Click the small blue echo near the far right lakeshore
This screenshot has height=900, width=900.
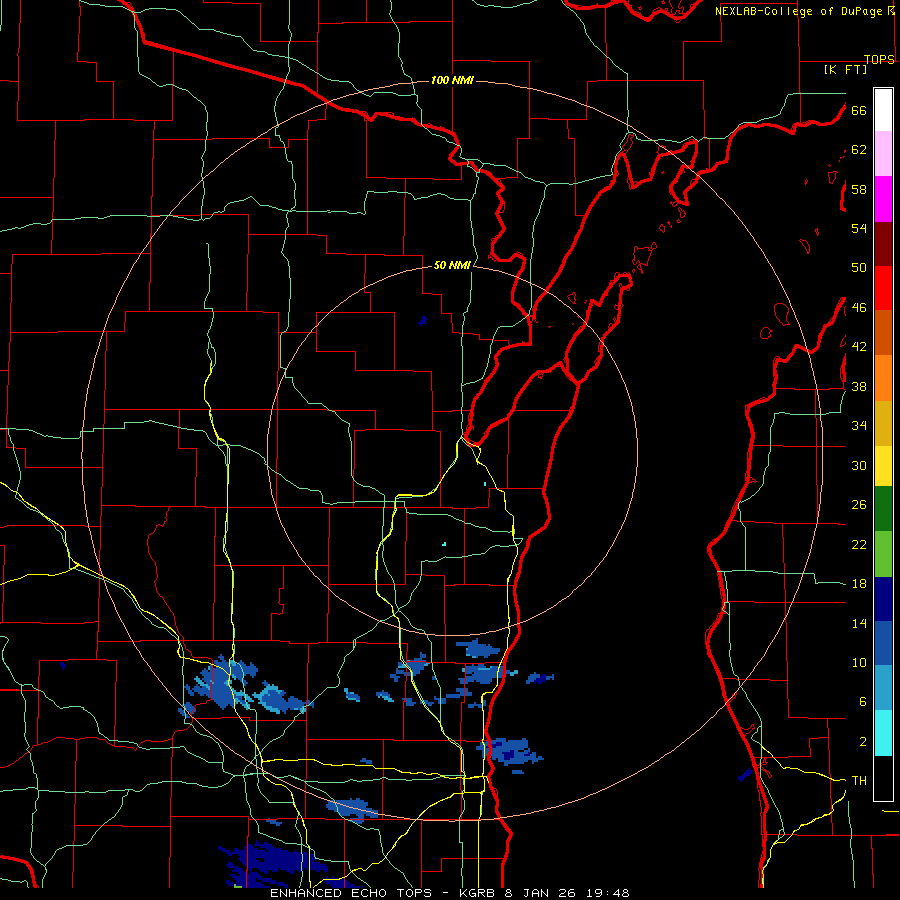(x=745, y=774)
